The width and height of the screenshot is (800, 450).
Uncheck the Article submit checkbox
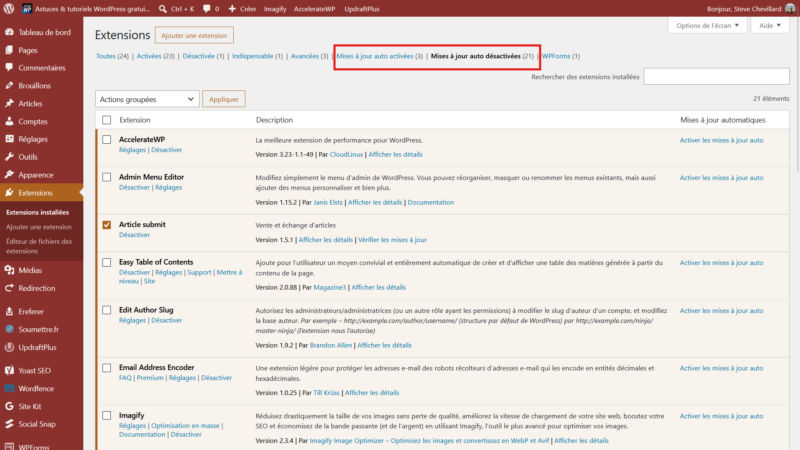(107, 224)
